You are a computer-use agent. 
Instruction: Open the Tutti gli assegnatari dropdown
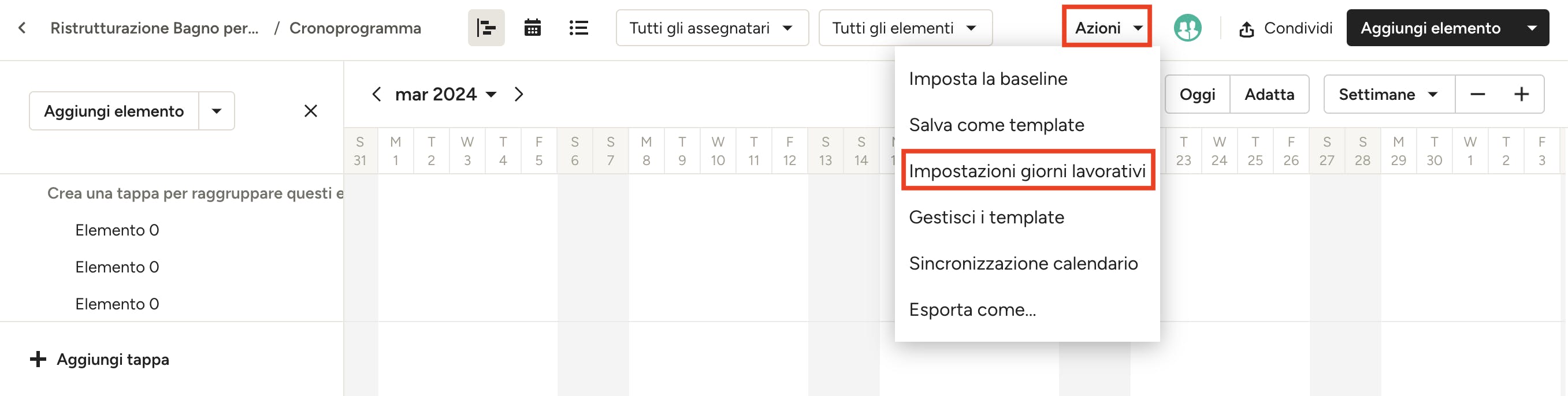[x=712, y=28]
